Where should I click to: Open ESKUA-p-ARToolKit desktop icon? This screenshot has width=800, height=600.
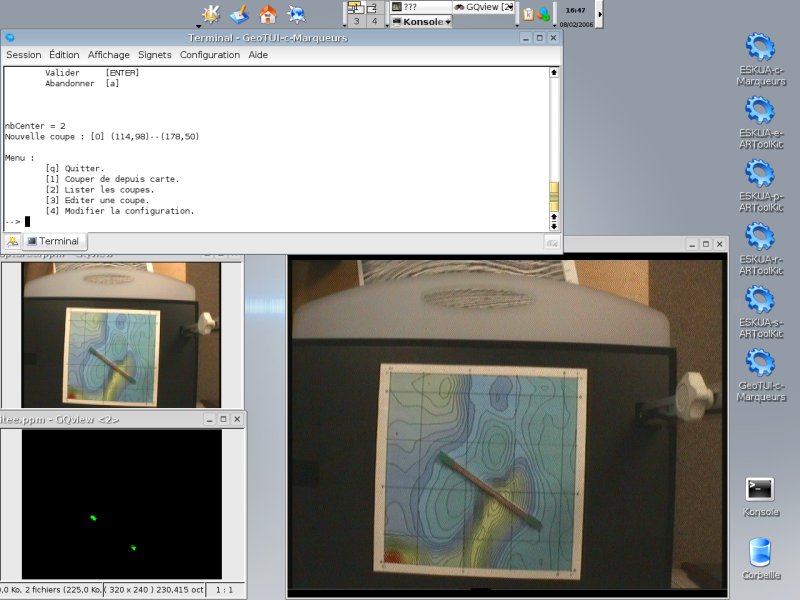tap(761, 186)
